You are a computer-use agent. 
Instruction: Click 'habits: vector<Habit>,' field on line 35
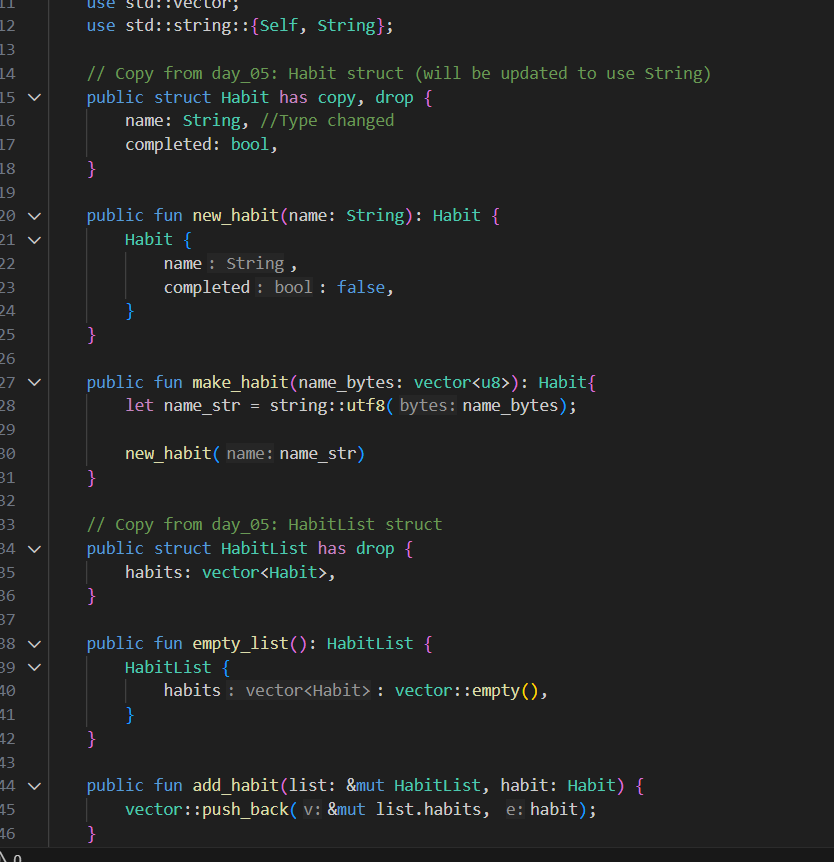tap(230, 572)
